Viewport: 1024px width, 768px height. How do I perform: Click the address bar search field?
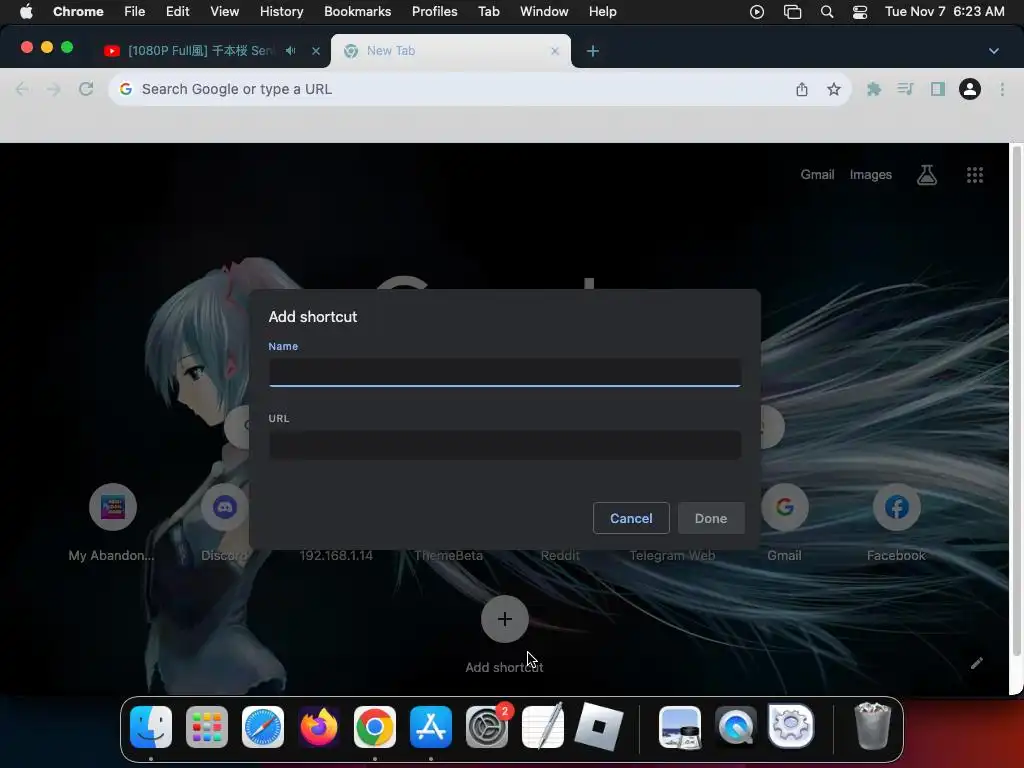tap(457, 89)
